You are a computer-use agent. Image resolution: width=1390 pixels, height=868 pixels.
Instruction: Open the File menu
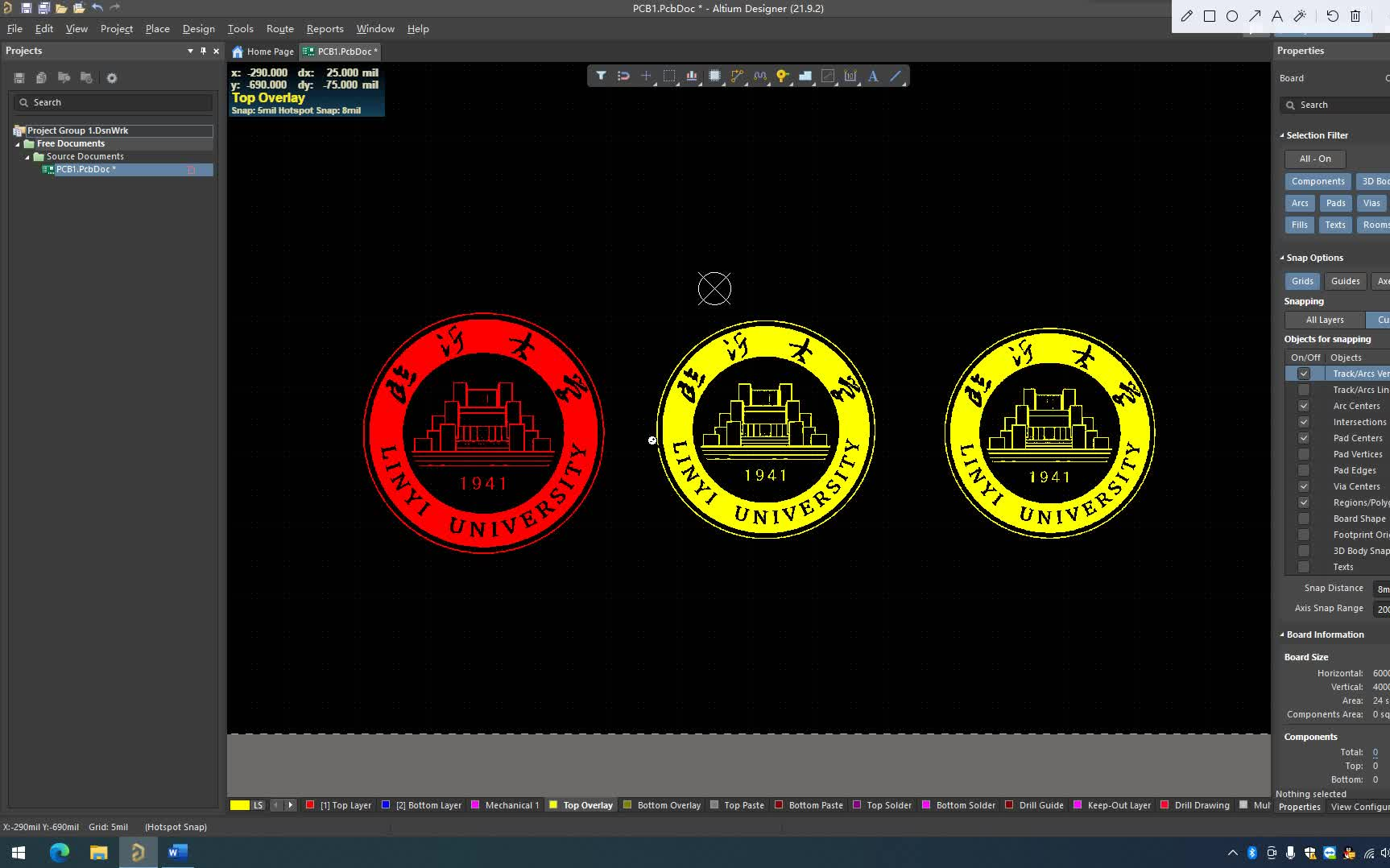point(14,28)
